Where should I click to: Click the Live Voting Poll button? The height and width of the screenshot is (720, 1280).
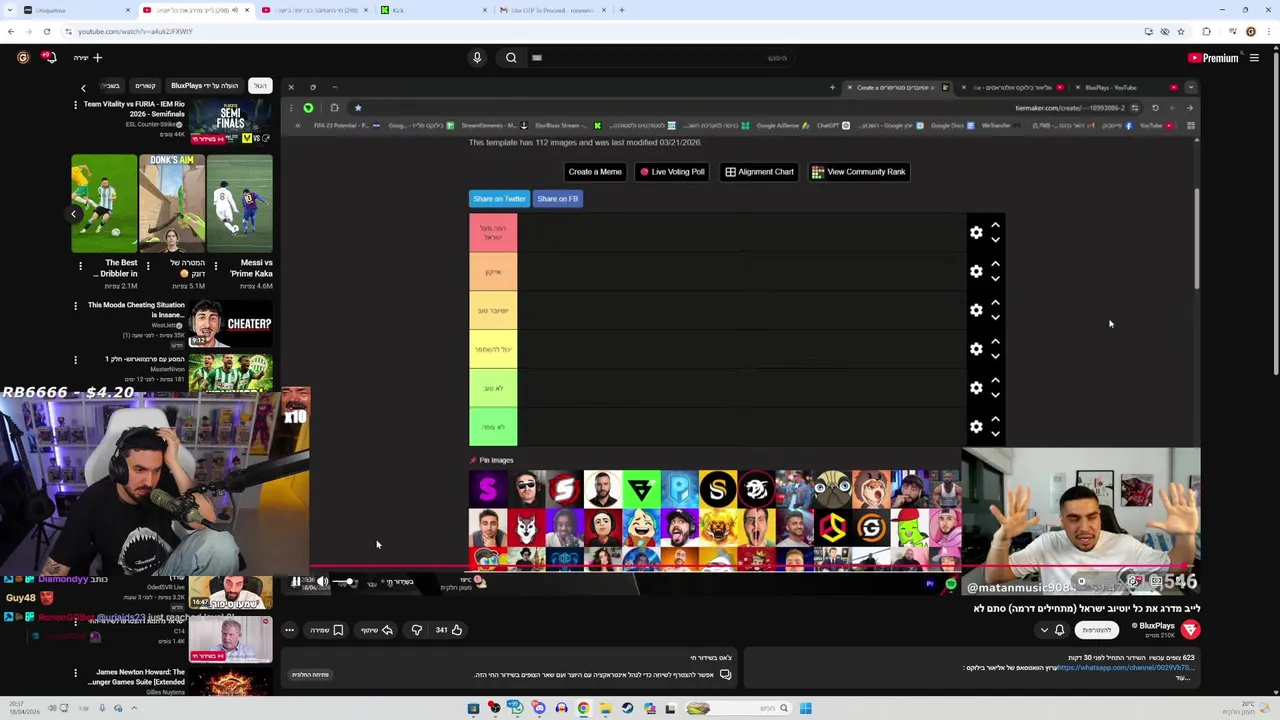pyautogui.click(x=672, y=172)
